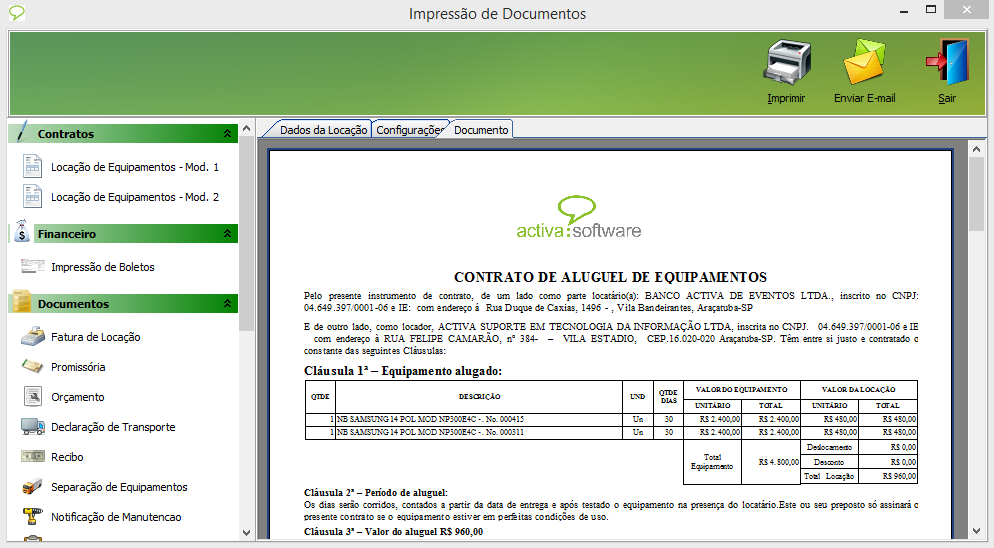
Task: Click the document preview scroll down arrow
Action: tap(976, 531)
